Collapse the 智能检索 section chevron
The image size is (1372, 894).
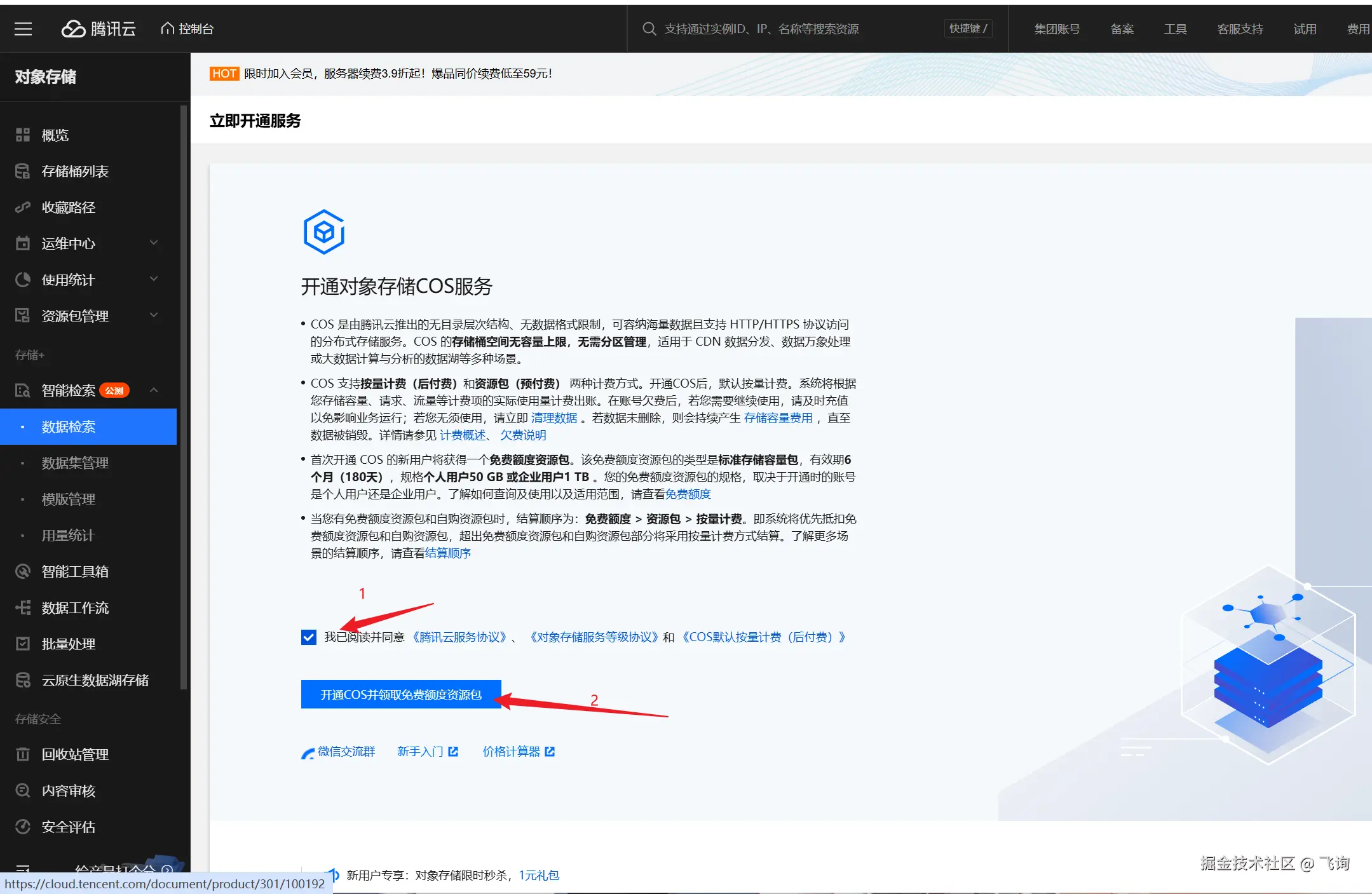[154, 390]
